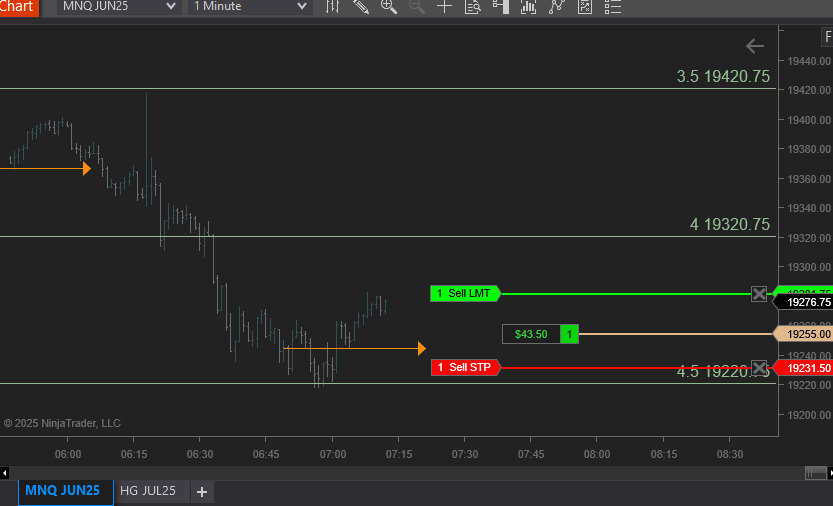Open the Data Box icon

(473, 7)
